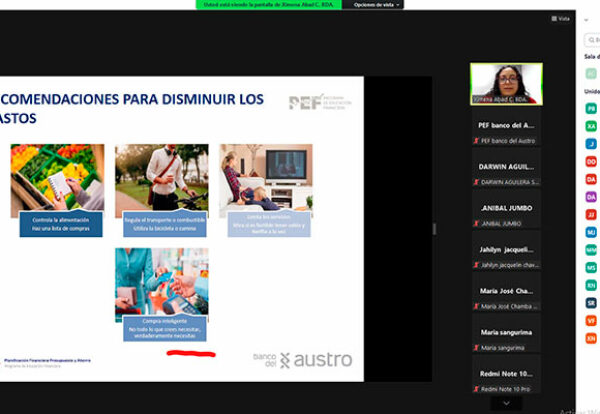Image resolution: width=600 pixels, height=414 pixels.
Task: Click the red DA participant avatar
Action: (591, 179)
